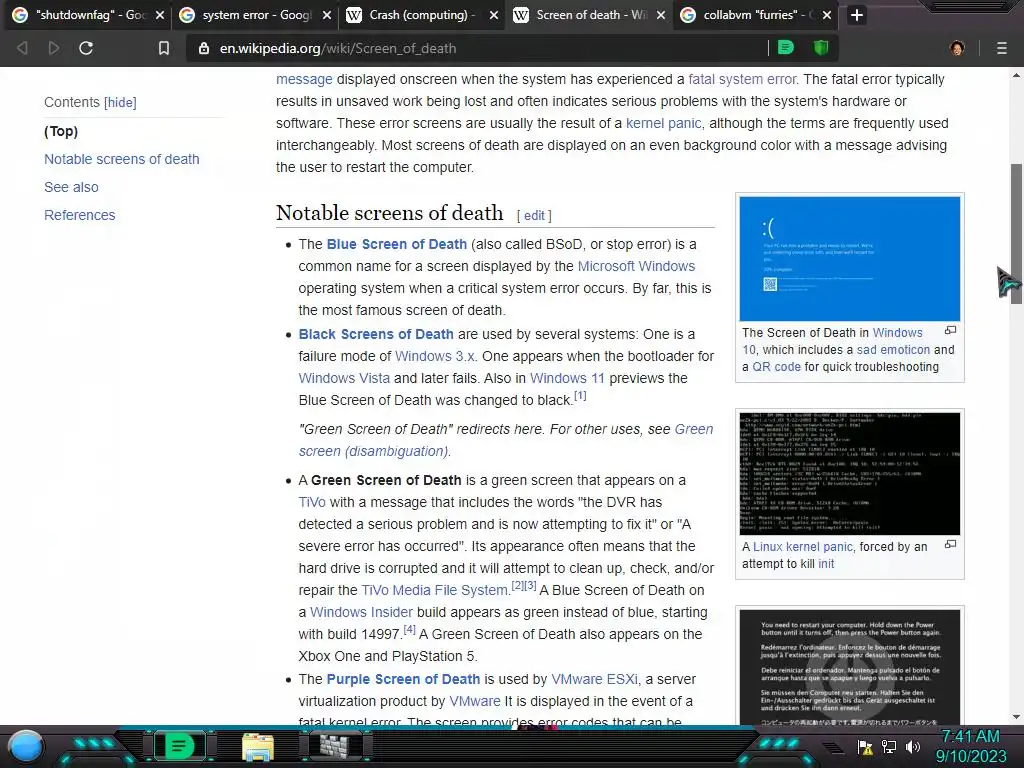The width and height of the screenshot is (1024, 768).
Task: Close the "shutdownfag" Google tab
Action: pos(159,15)
